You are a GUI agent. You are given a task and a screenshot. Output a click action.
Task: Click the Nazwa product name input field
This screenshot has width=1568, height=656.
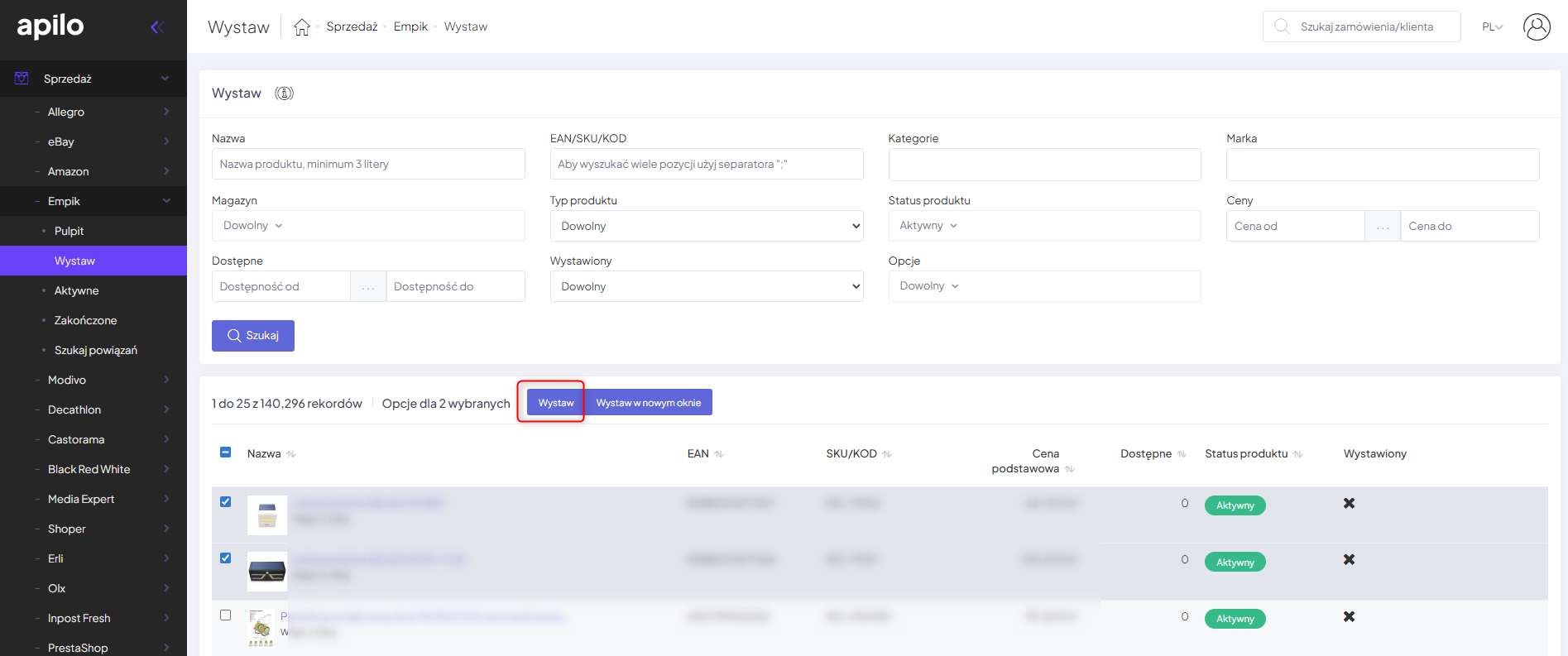pyautogui.click(x=368, y=164)
